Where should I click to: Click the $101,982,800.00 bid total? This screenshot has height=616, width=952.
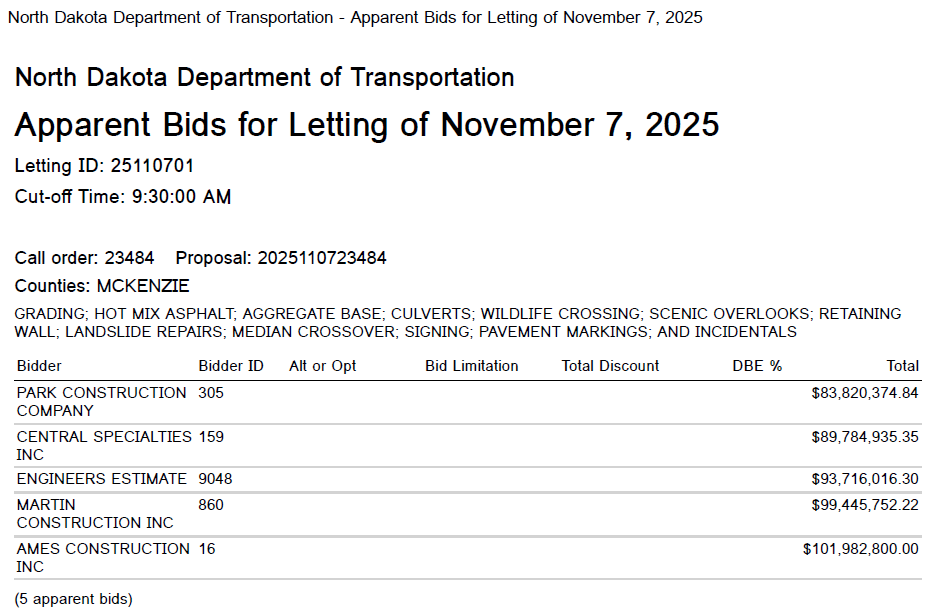pyautogui.click(x=861, y=549)
